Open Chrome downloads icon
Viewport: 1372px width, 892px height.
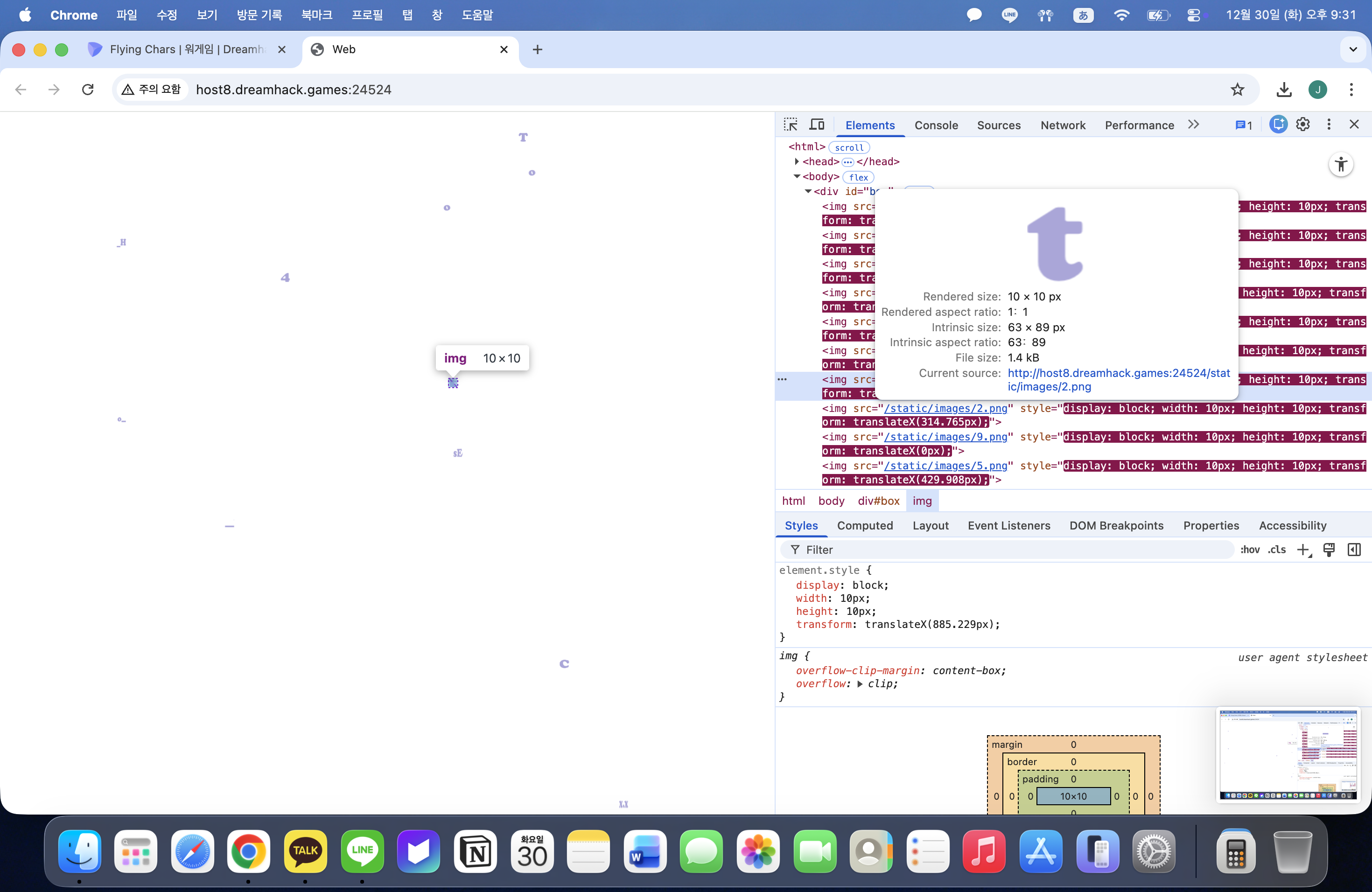tap(1284, 90)
